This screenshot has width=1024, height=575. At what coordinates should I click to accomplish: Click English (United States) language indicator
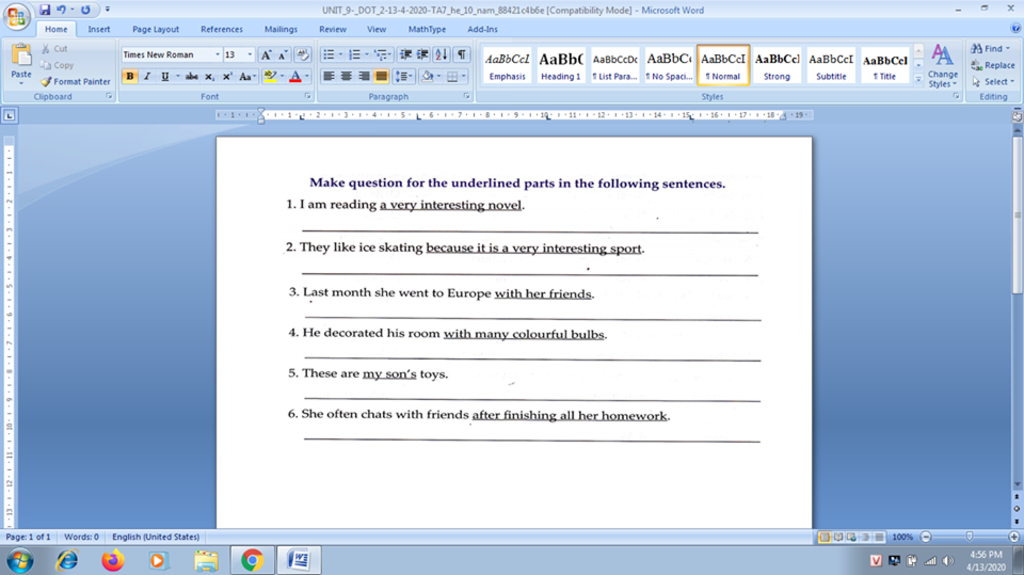[x=155, y=537]
